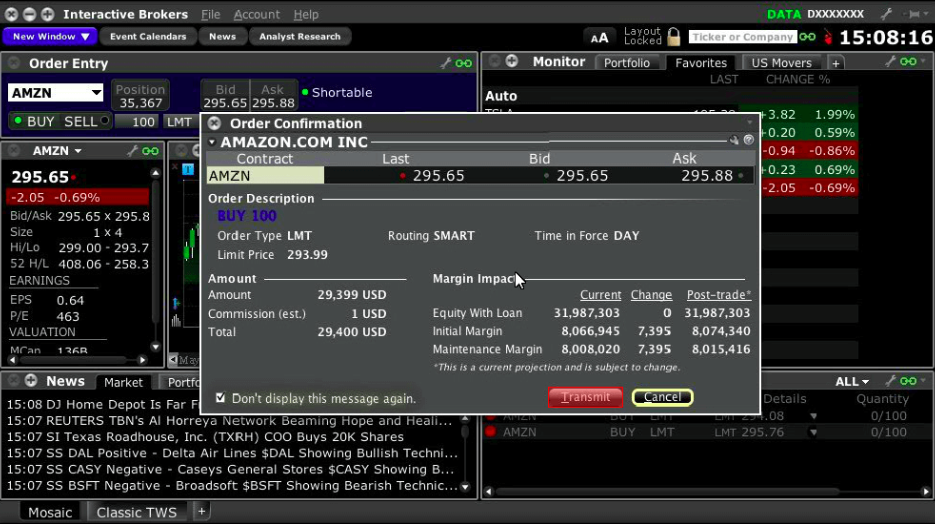Screen dimensions: 935x524
Task: Click right arrow of quote panel horizontal scrollbar
Action: click(x=142, y=360)
